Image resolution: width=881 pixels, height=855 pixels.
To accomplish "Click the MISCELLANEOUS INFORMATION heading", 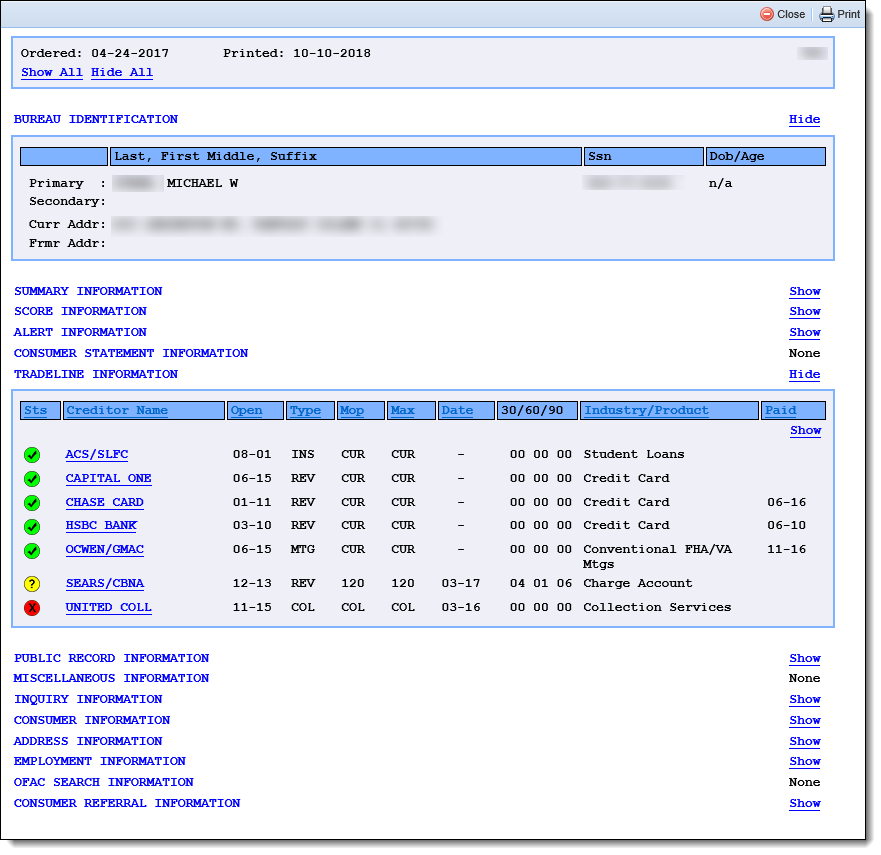I will point(111,678).
